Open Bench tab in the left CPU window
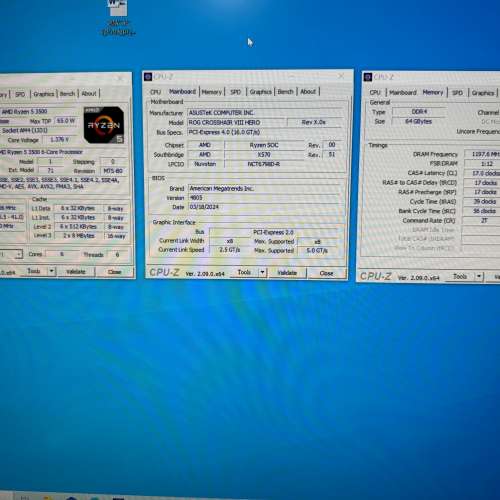Screen dimensions: 500x500 click(67, 94)
